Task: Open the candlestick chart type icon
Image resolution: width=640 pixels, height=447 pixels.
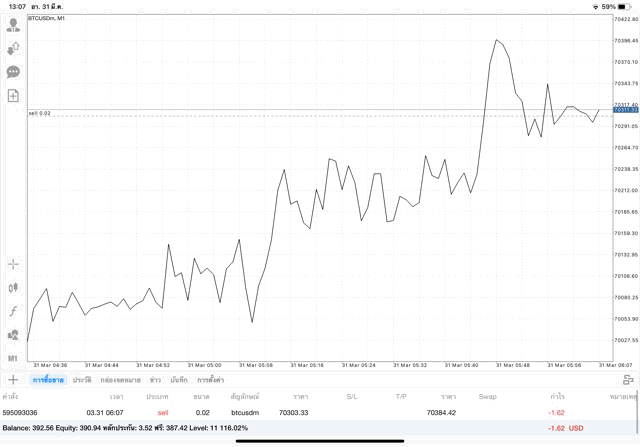Action: click(x=13, y=288)
